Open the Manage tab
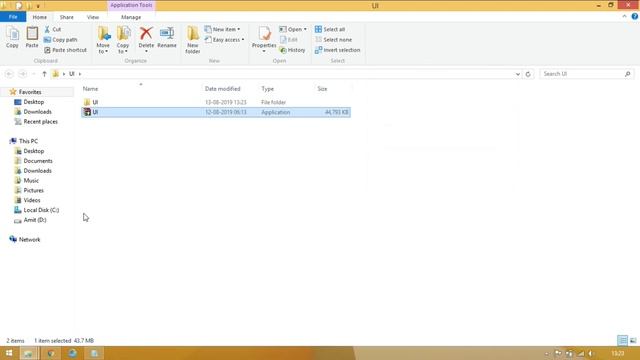 (x=131, y=17)
